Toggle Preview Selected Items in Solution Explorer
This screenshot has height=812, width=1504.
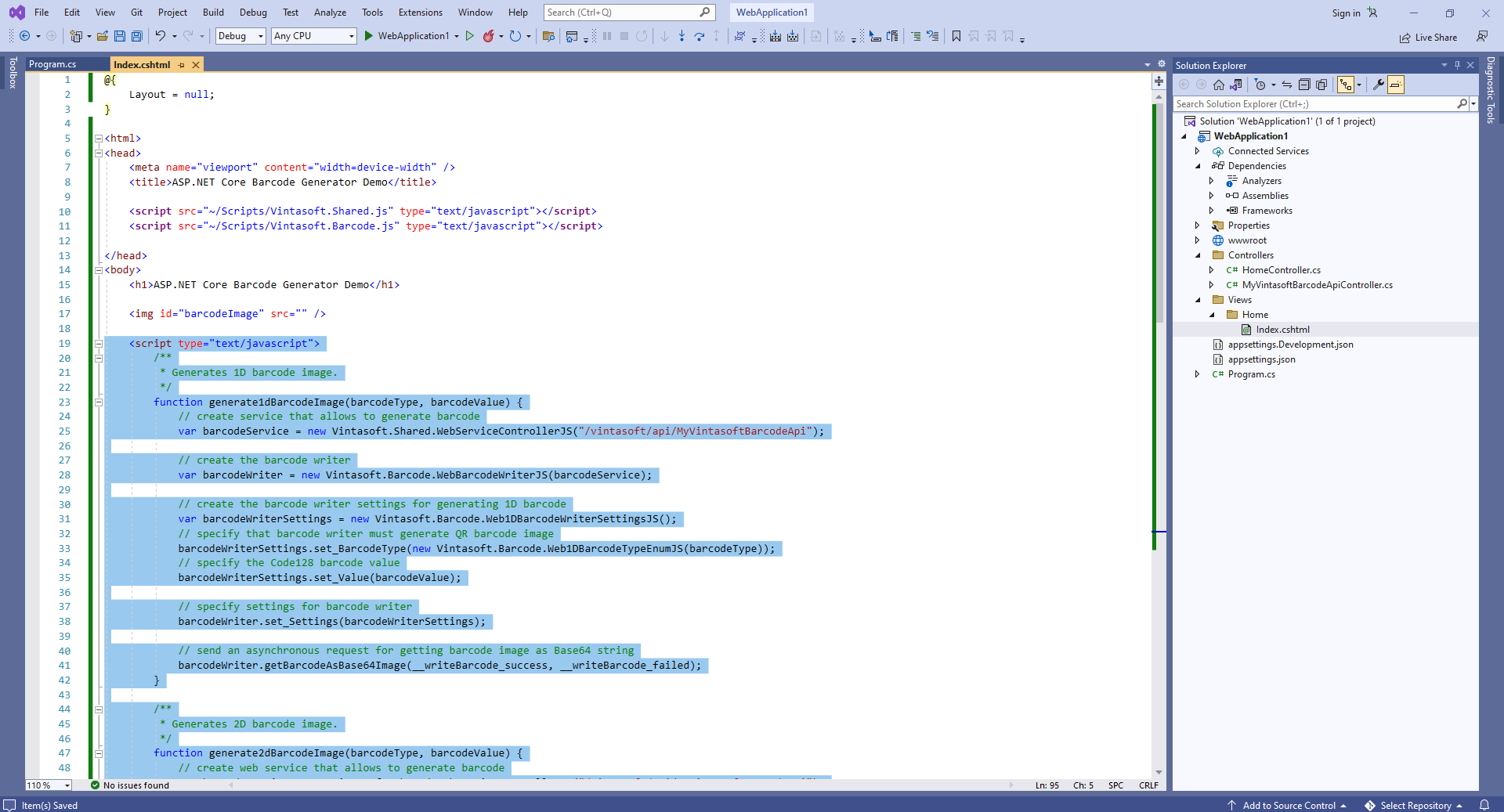[1396, 85]
